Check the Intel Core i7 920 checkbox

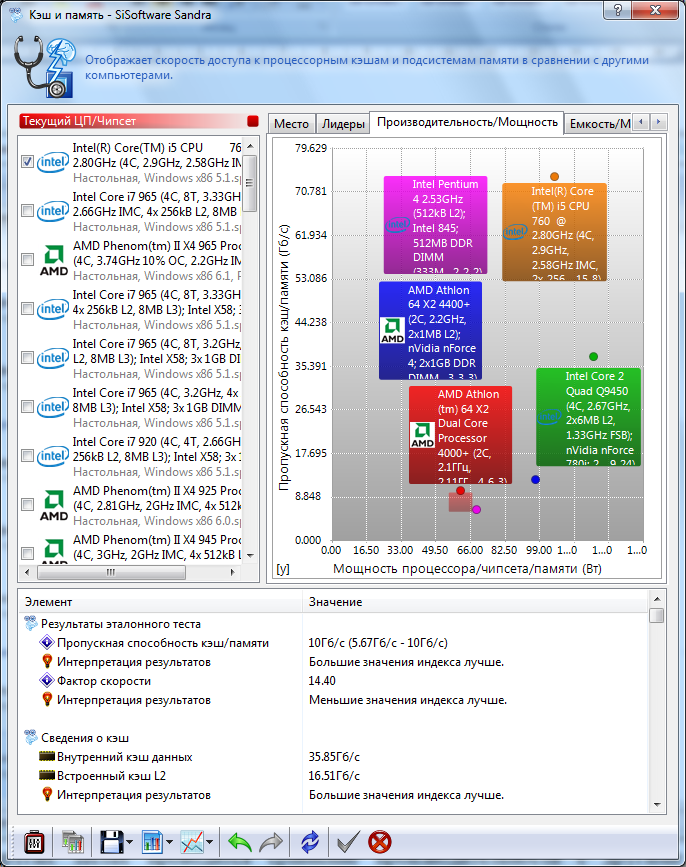click(28, 456)
